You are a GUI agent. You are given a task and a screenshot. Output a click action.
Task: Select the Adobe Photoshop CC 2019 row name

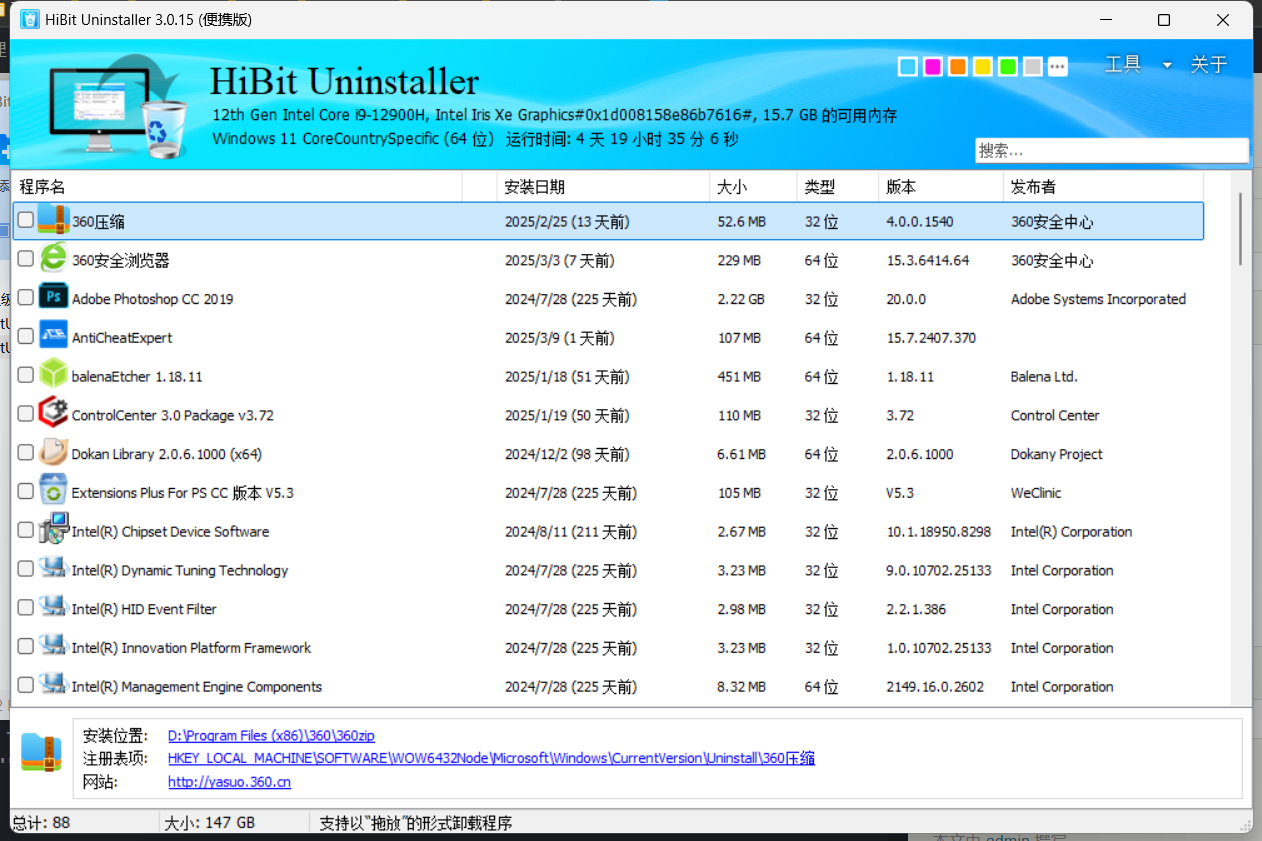[x=152, y=299]
